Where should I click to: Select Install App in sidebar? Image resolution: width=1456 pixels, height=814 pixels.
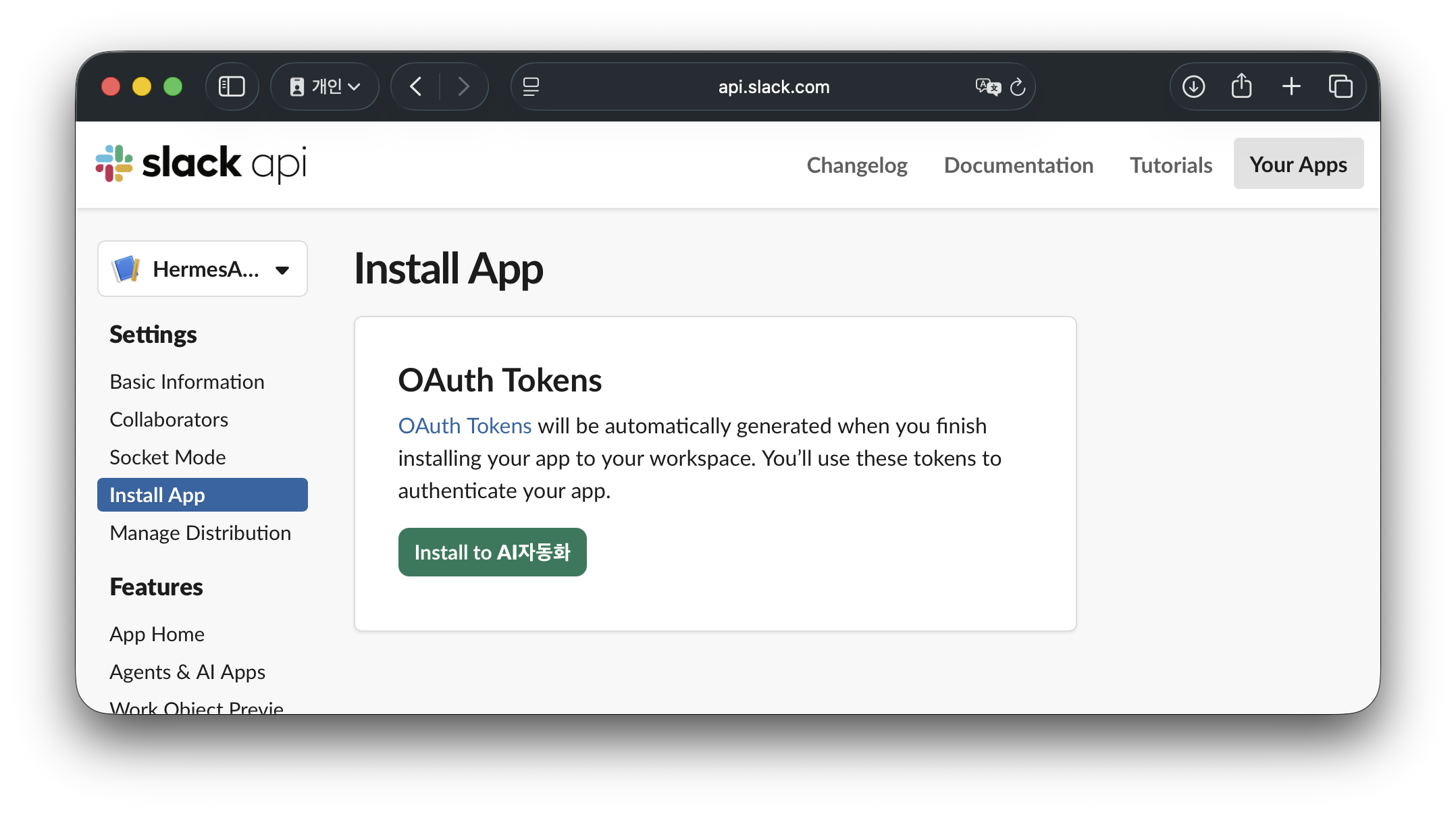click(x=203, y=495)
